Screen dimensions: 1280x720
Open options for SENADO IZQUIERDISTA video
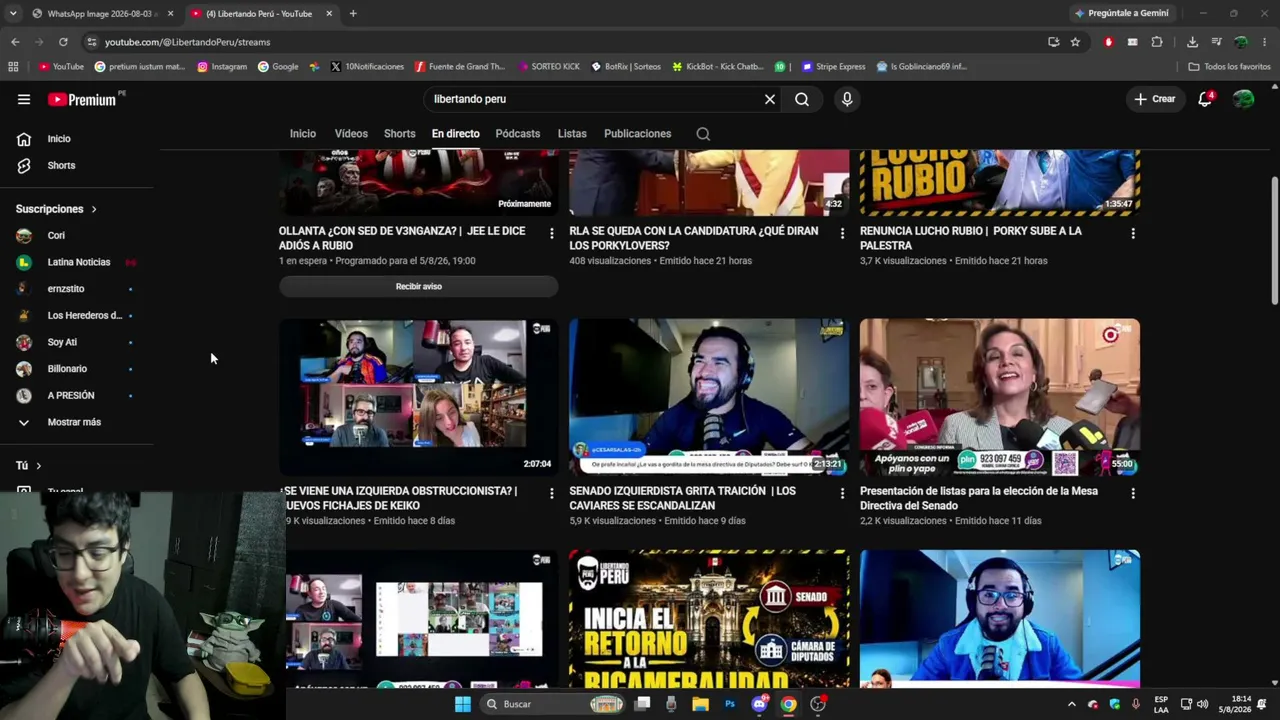click(842, 493)
